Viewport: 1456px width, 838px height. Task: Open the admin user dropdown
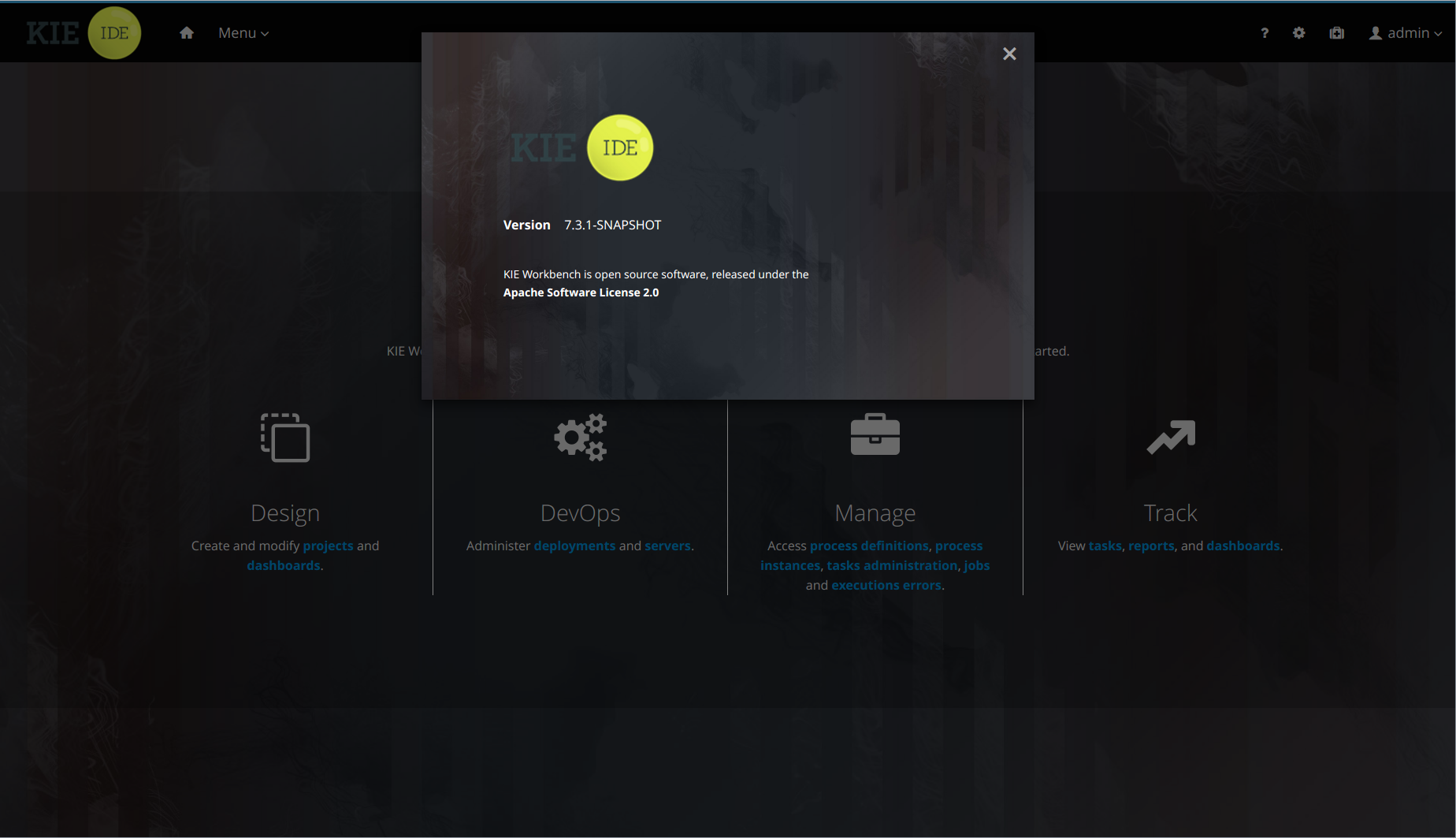(x=1406, y=33)
